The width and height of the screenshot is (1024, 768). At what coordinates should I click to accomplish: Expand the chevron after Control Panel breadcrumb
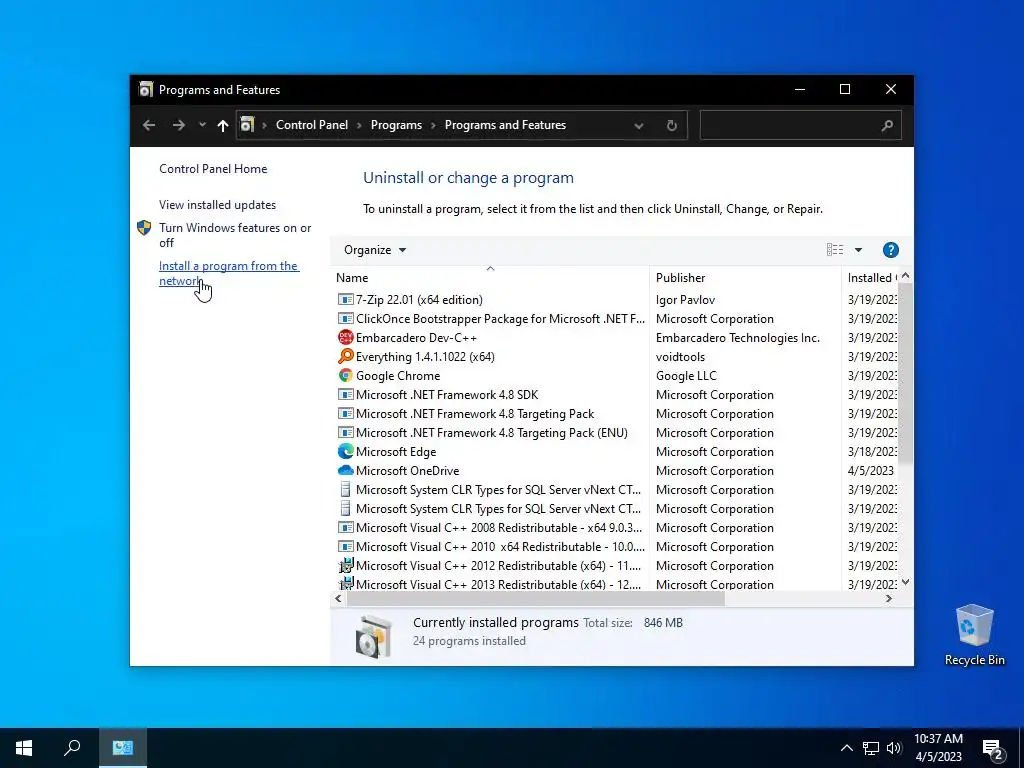[359, 125]
